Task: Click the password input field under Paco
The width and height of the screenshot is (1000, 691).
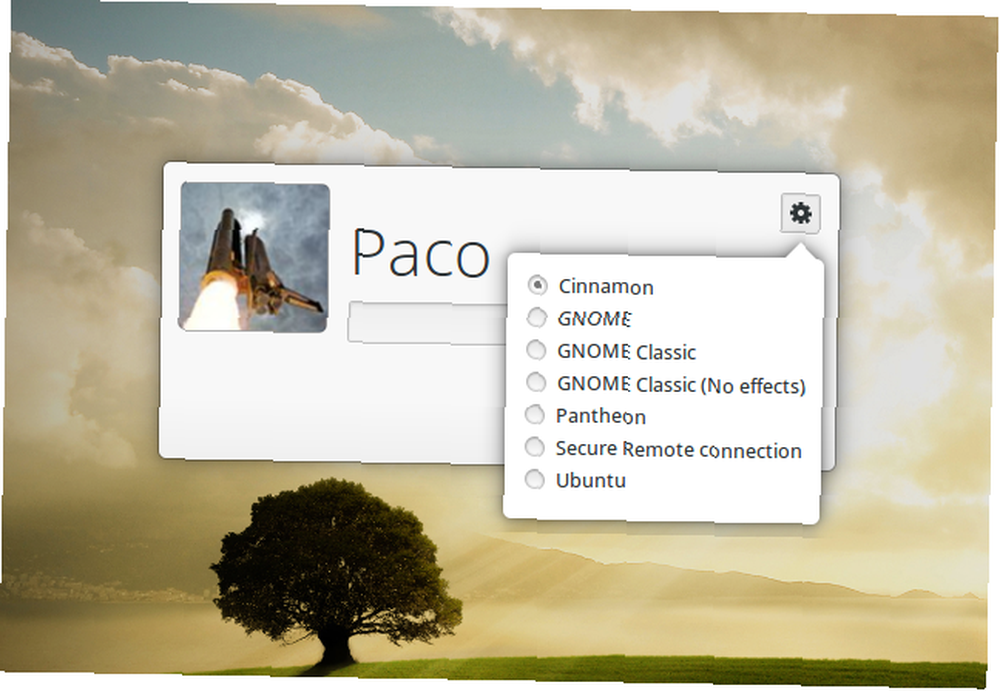Action: 427,323
